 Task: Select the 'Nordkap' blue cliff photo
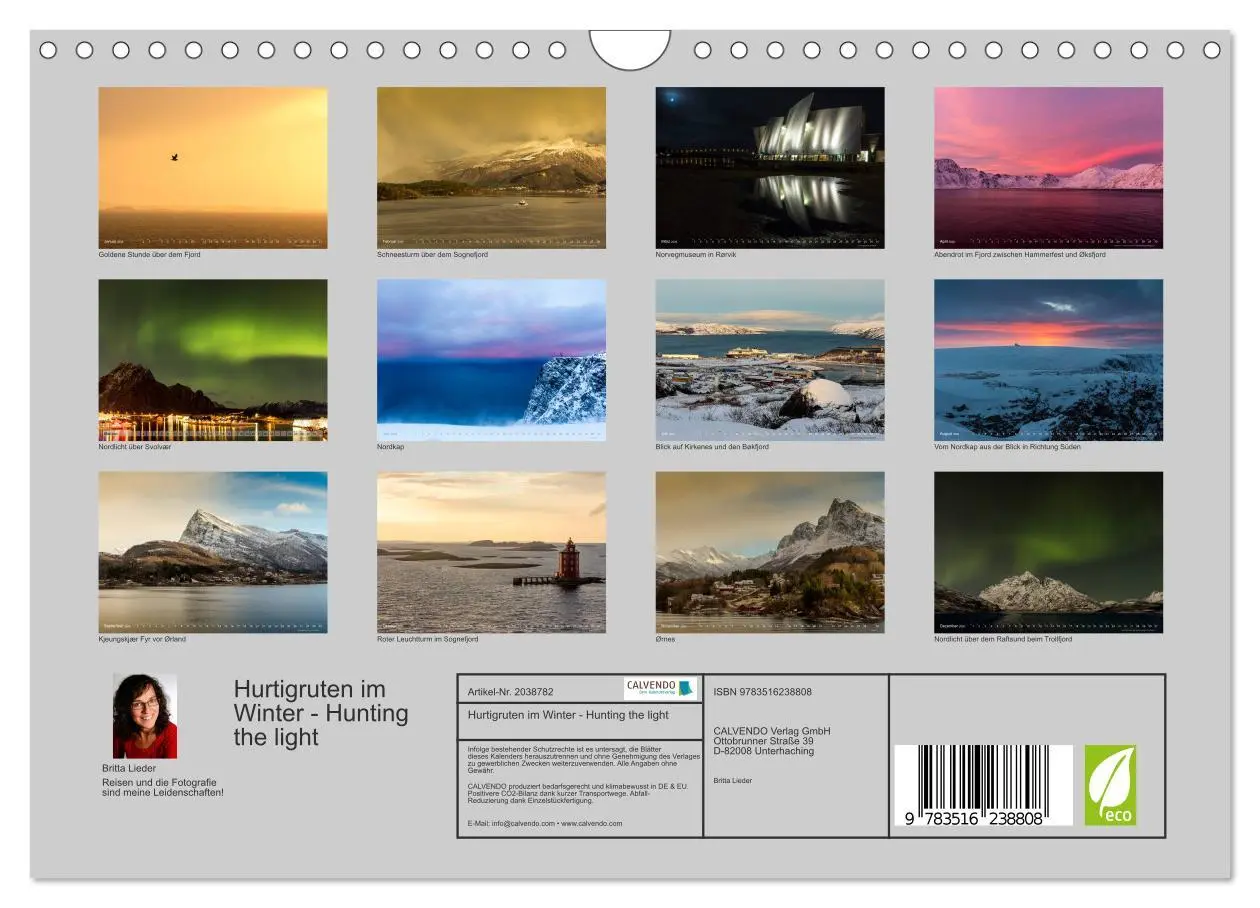pyautogui.click(x=491, y=360)
